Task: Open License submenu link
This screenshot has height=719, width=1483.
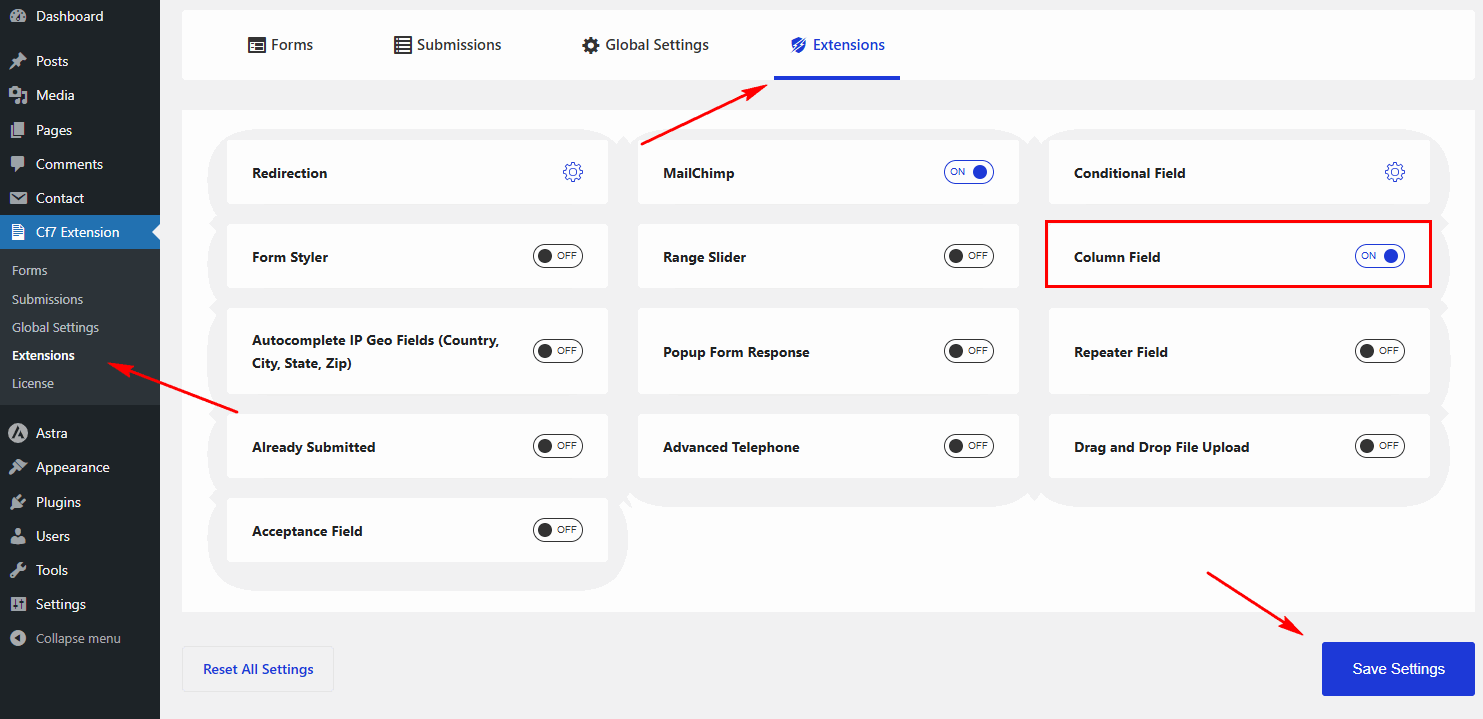Action: tap(33, 383)
